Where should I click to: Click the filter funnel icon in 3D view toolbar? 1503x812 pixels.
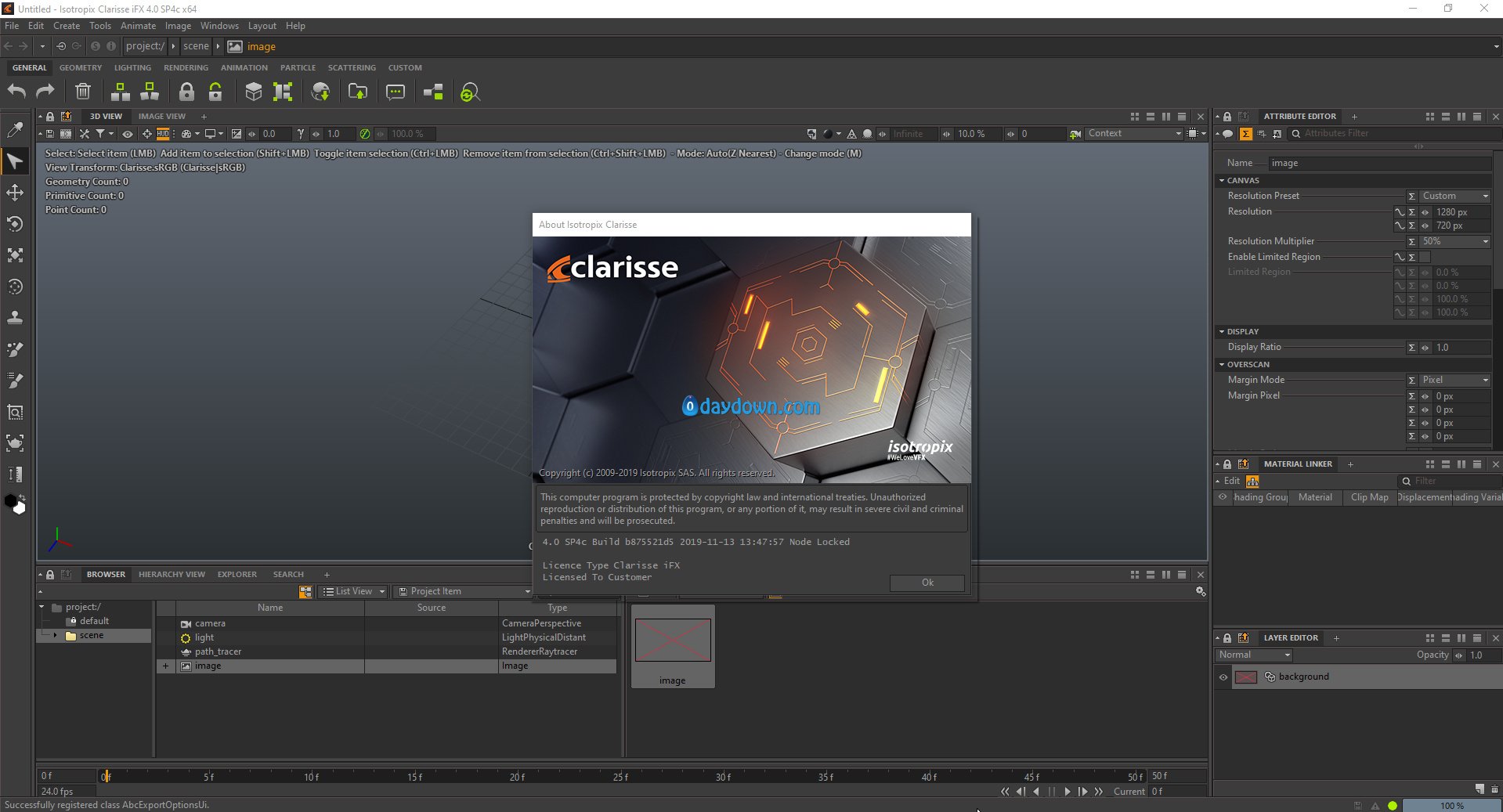click(x=100, y=134)
